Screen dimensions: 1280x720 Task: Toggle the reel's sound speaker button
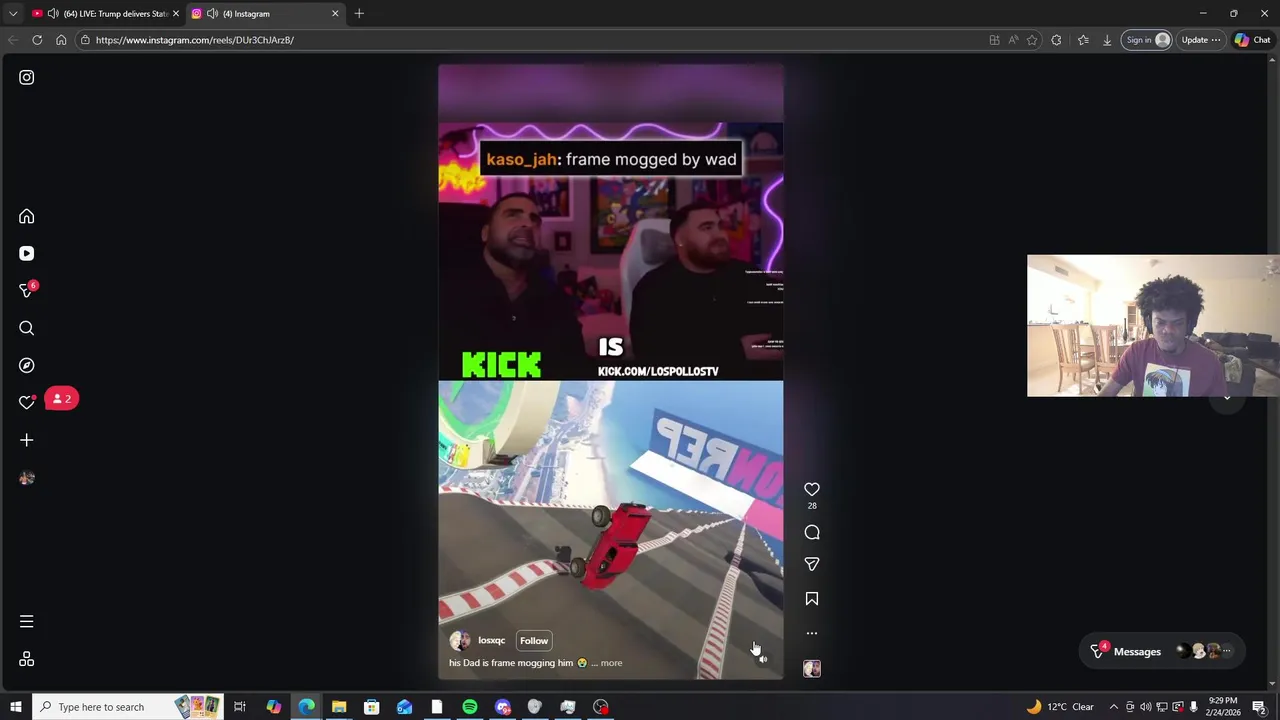point(762,658)
